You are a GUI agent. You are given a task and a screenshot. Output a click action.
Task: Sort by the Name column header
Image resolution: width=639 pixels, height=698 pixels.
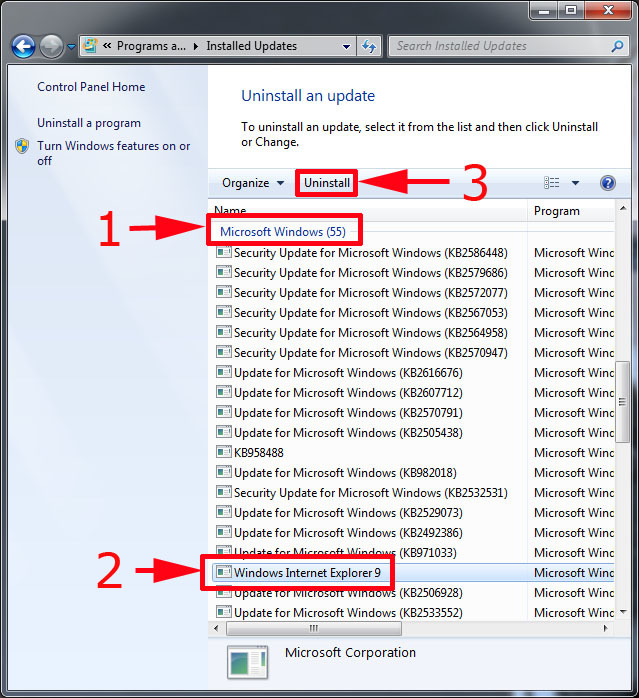pyautogui.click(x=367, y=211)
